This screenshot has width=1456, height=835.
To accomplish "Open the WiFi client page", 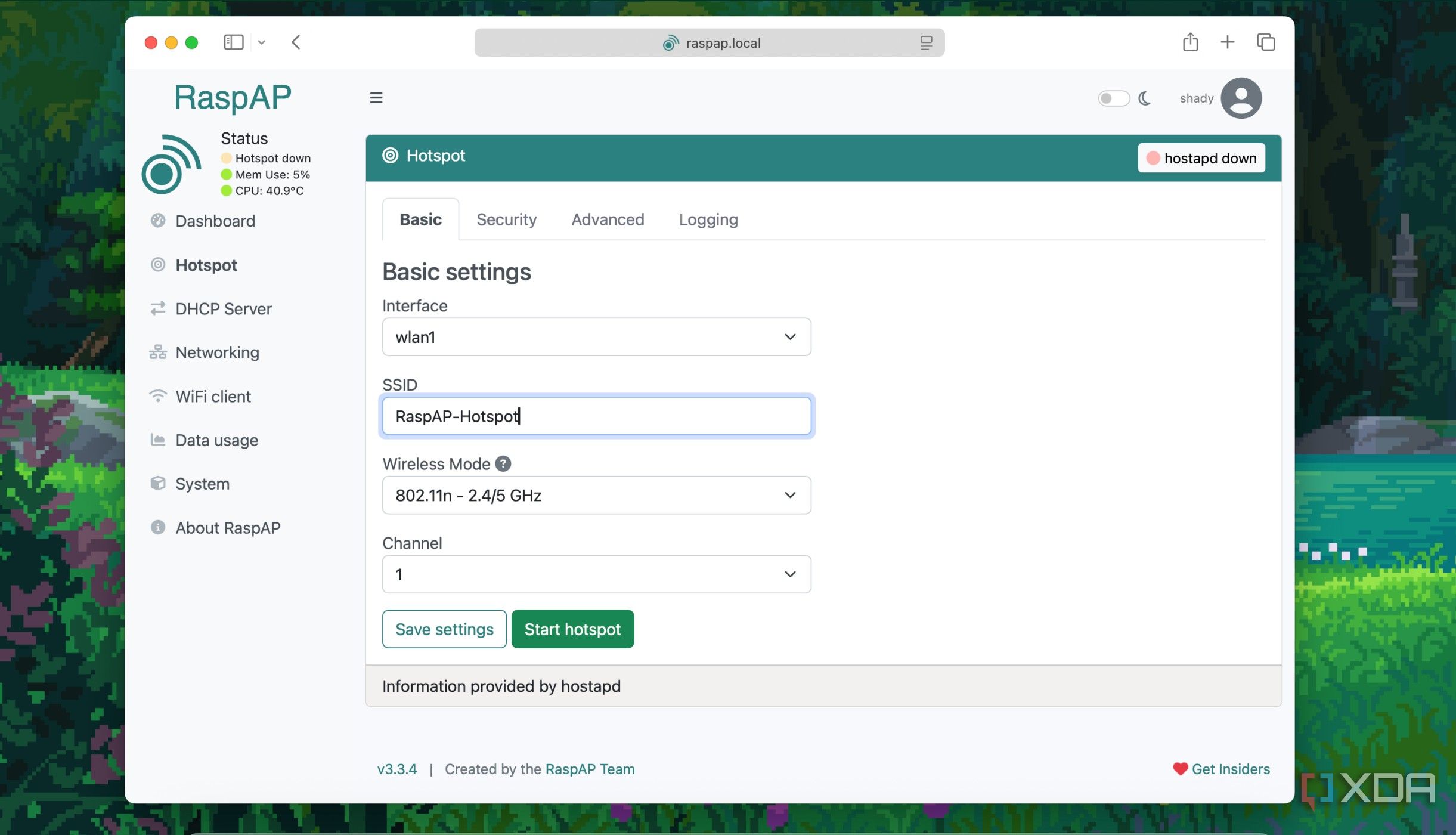I will [200, 396].
